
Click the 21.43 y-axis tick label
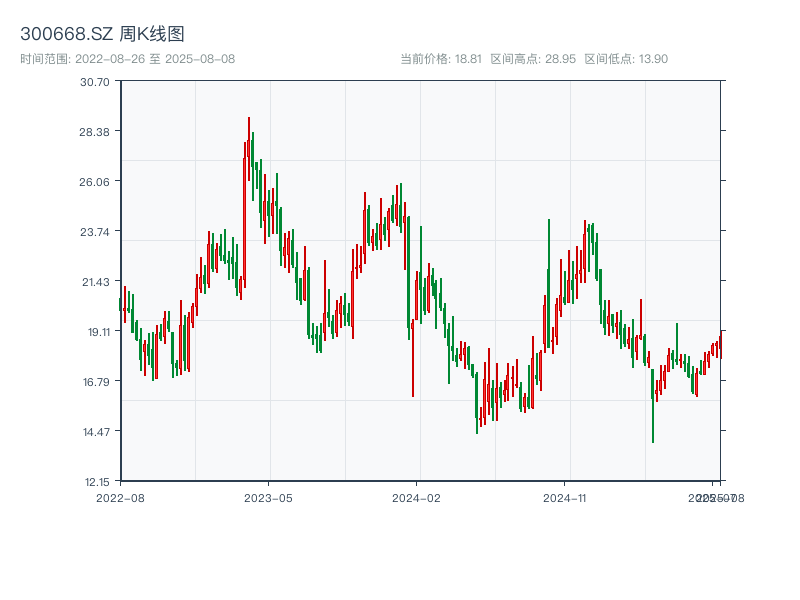point(94,282)
